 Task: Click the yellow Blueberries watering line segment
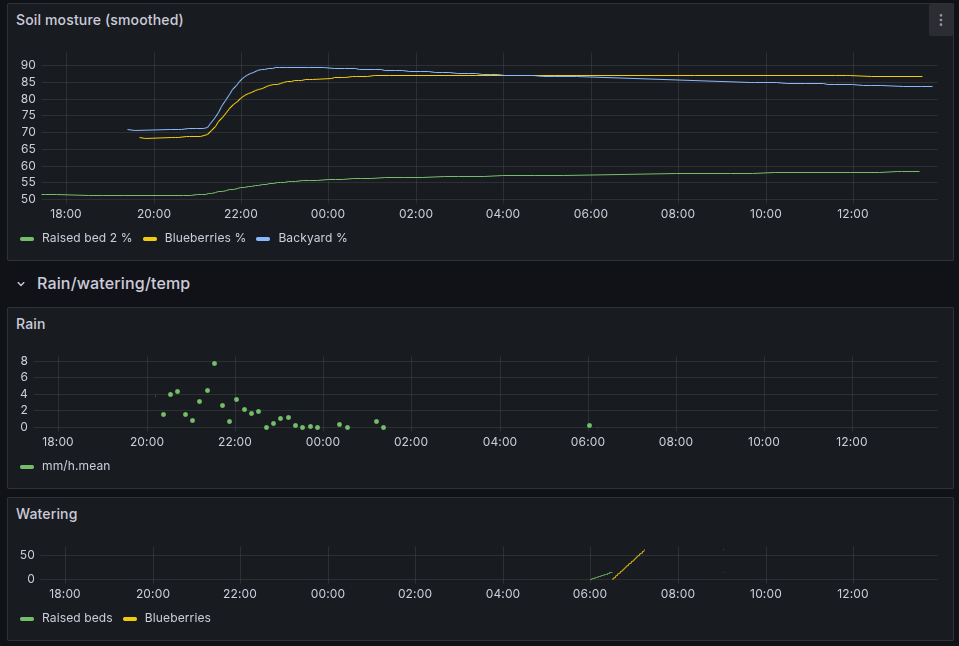(x=628, y=564)
